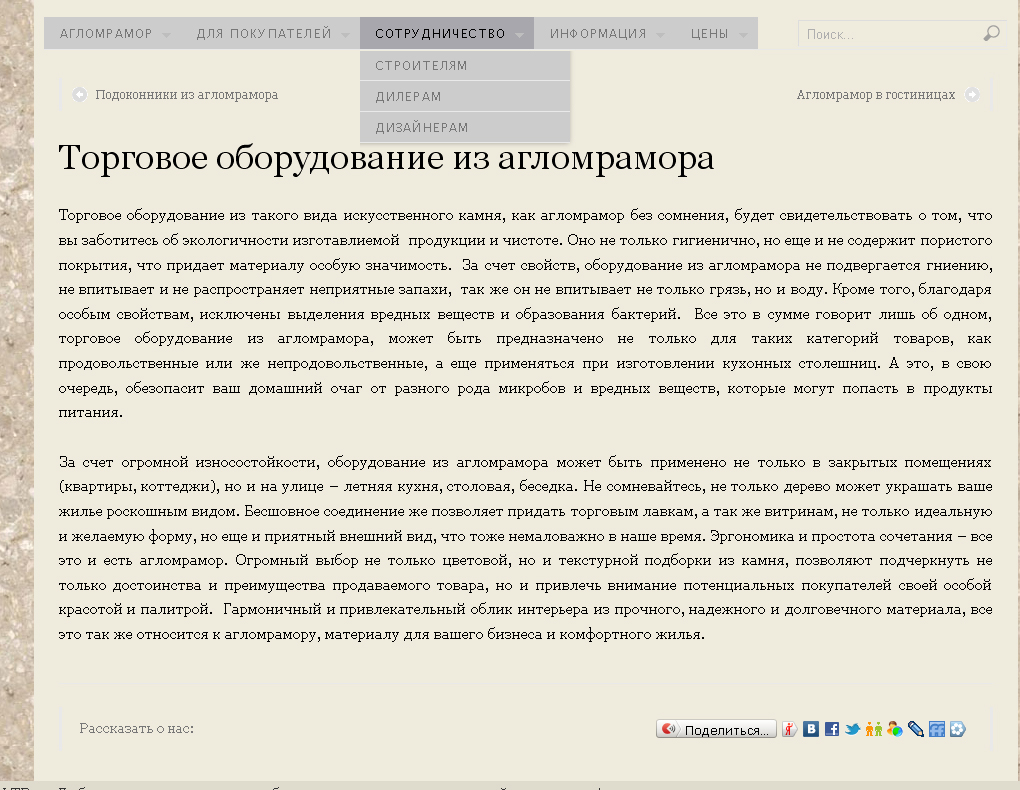Image resolution: width=1020 pixels, height=790 pixels.
Task: Open the Сотрудничество menu item
Action: click(440, 34)
